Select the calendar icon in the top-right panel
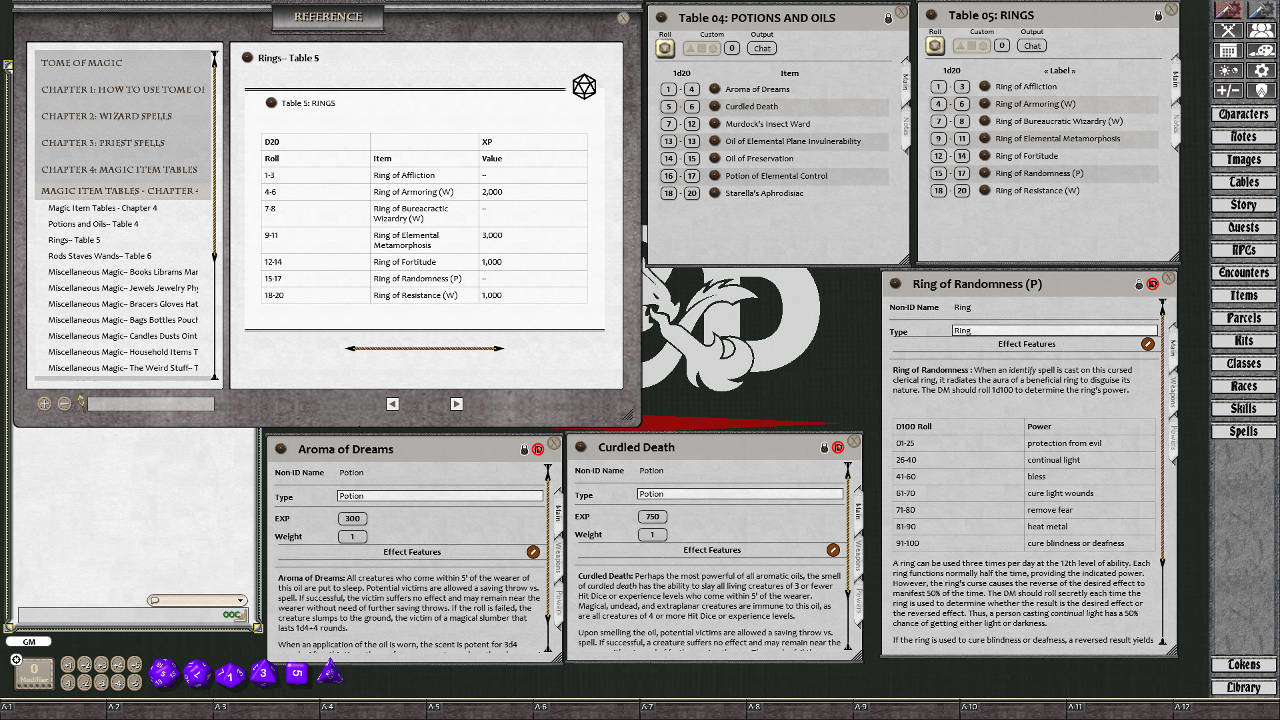Viewport: 1280px width, 720px height. pyautogui.click(x=1229, y=51)
